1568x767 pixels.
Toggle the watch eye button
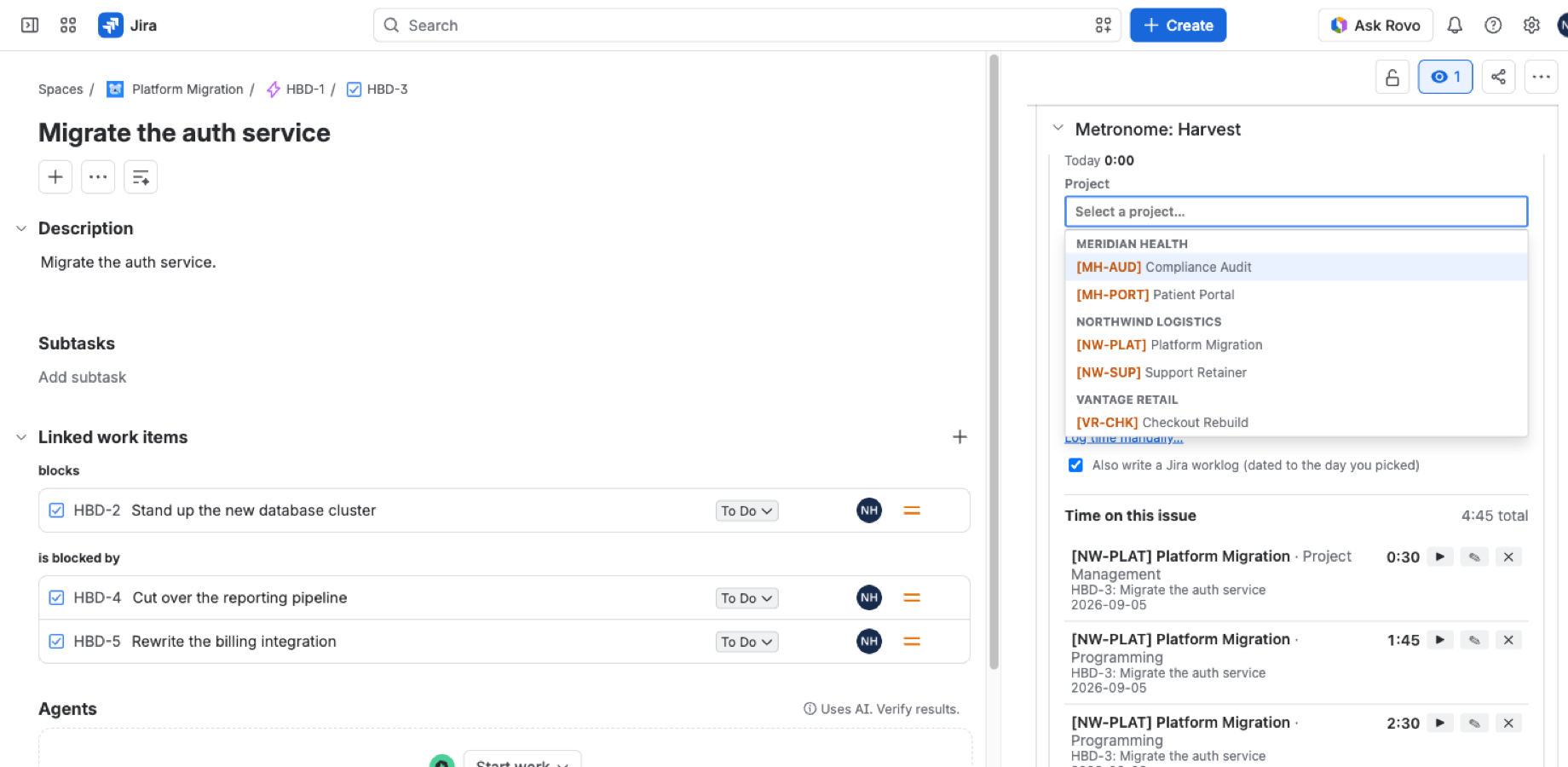pos(1445,77)
